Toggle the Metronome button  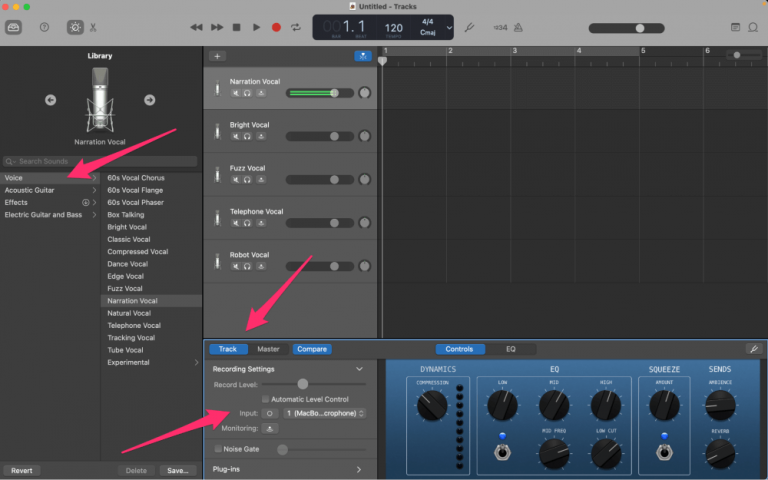pos(518,27)
